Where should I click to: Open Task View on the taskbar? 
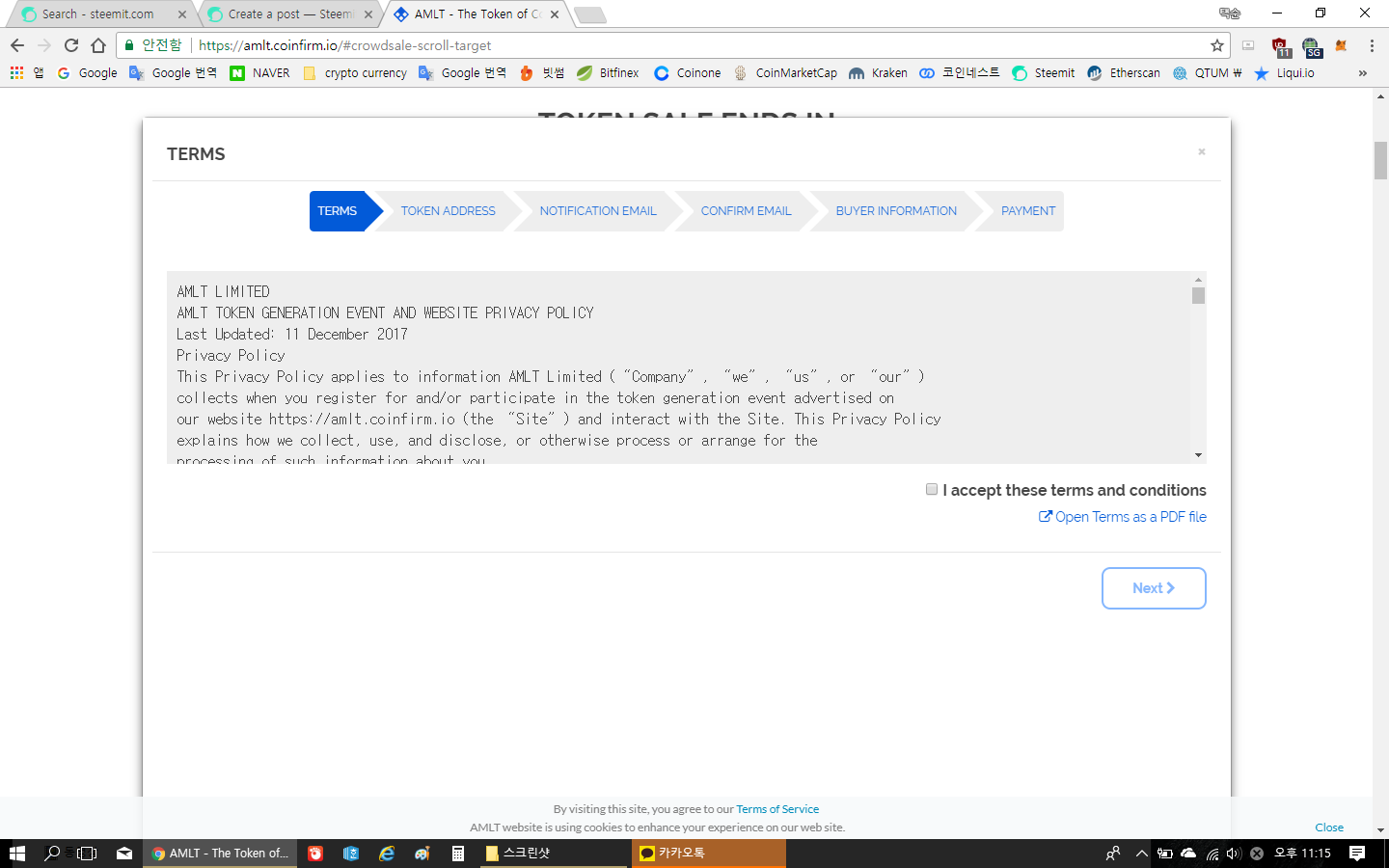coord(87,854)
